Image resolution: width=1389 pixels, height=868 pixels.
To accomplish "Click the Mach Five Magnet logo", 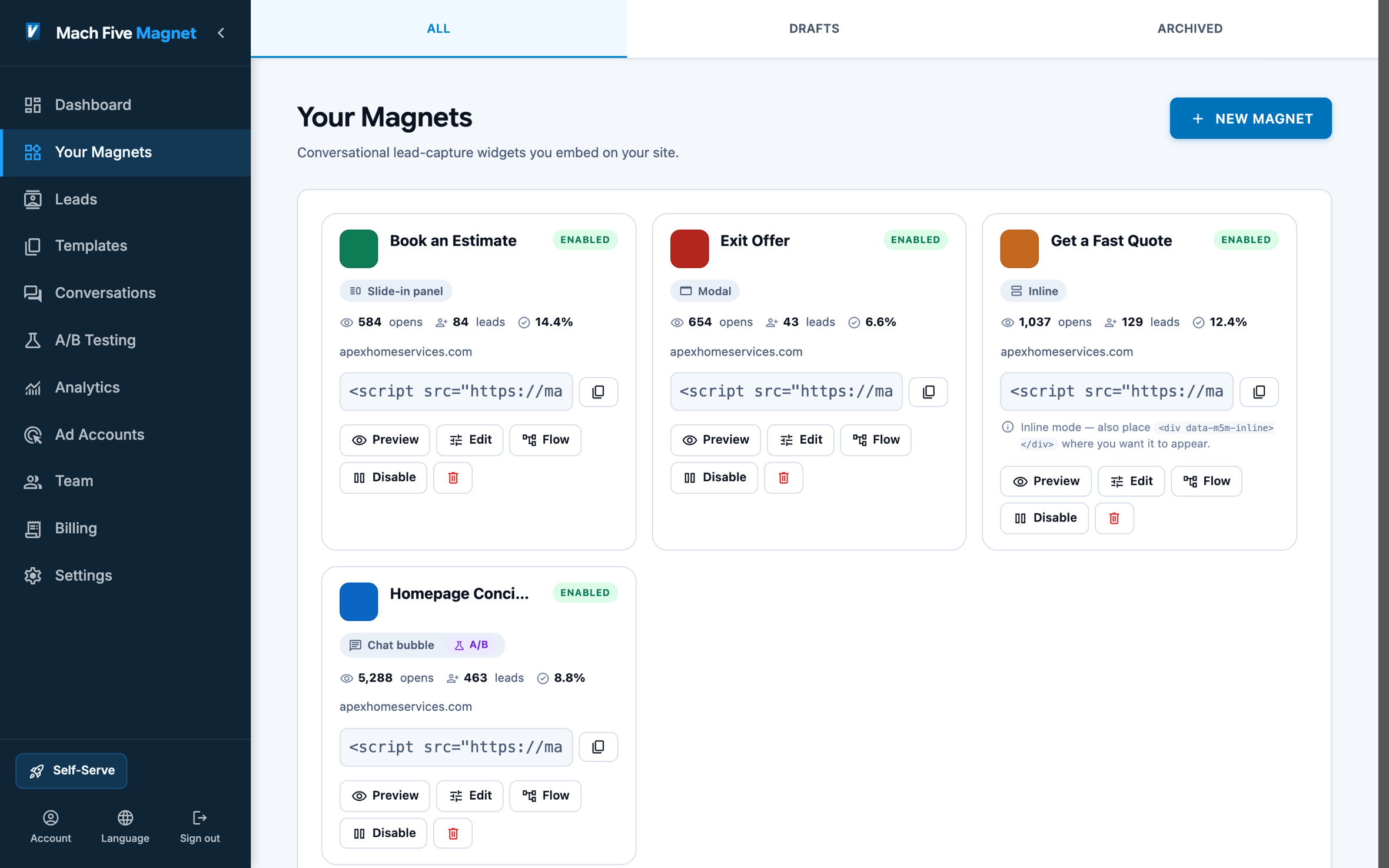I will 112,33.
